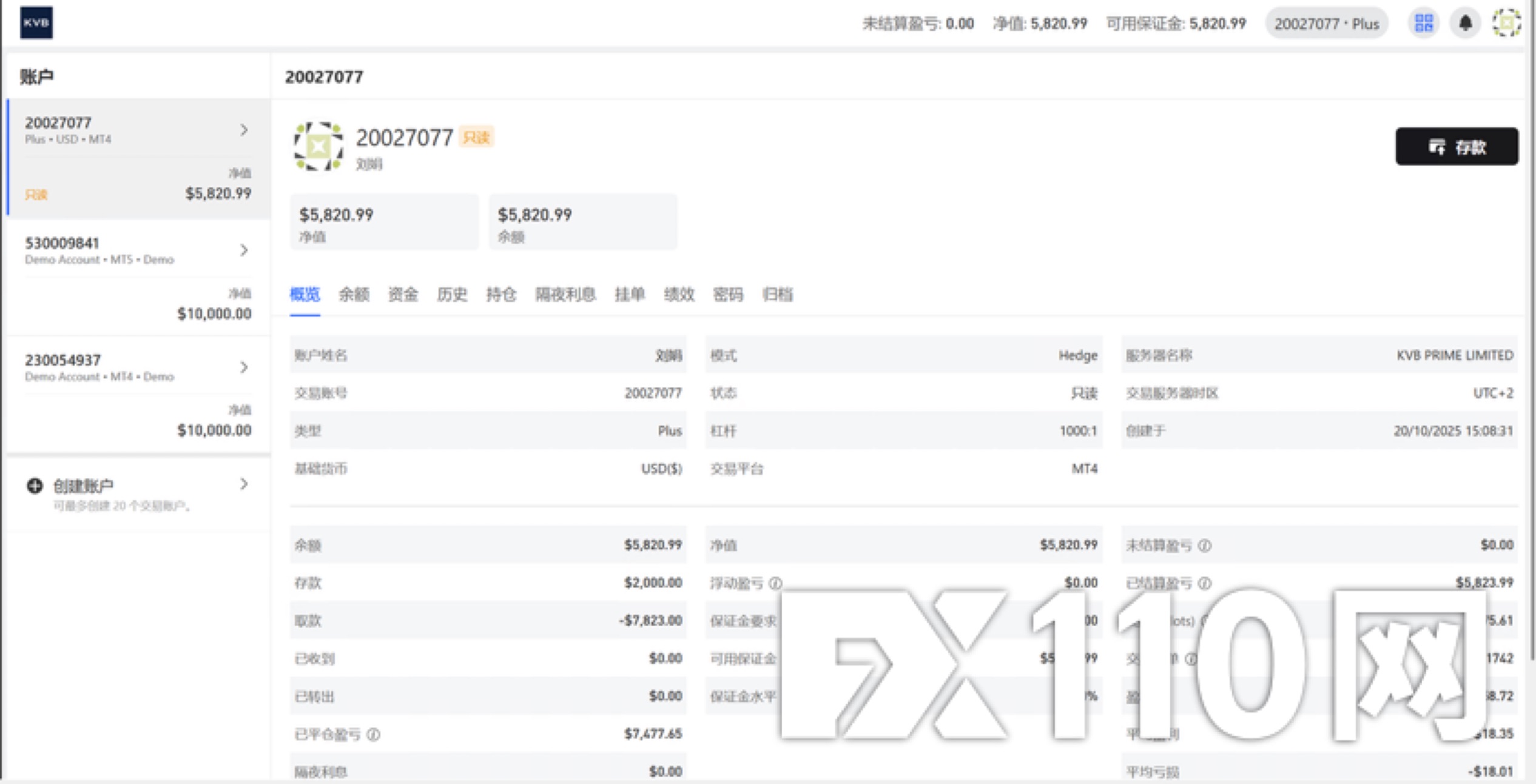The width and height of the screenshot is (1536, 784).
Task: Switch to the 历史 tab
Action: [x=452, y=295]
